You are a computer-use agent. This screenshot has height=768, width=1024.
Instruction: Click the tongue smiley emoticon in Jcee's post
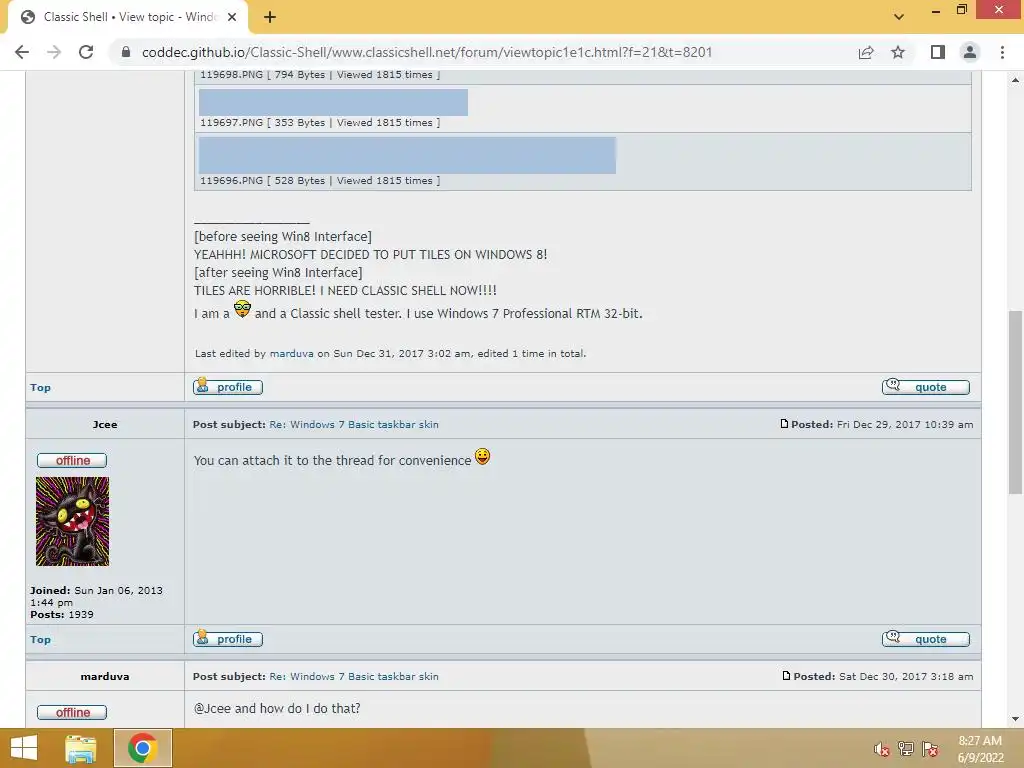[x=483, y=456]
